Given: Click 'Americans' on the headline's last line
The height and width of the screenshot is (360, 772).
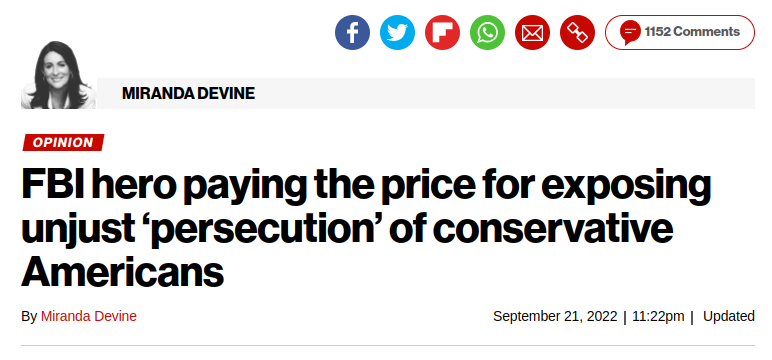Looking at the screenshot, I should (123, 271).
